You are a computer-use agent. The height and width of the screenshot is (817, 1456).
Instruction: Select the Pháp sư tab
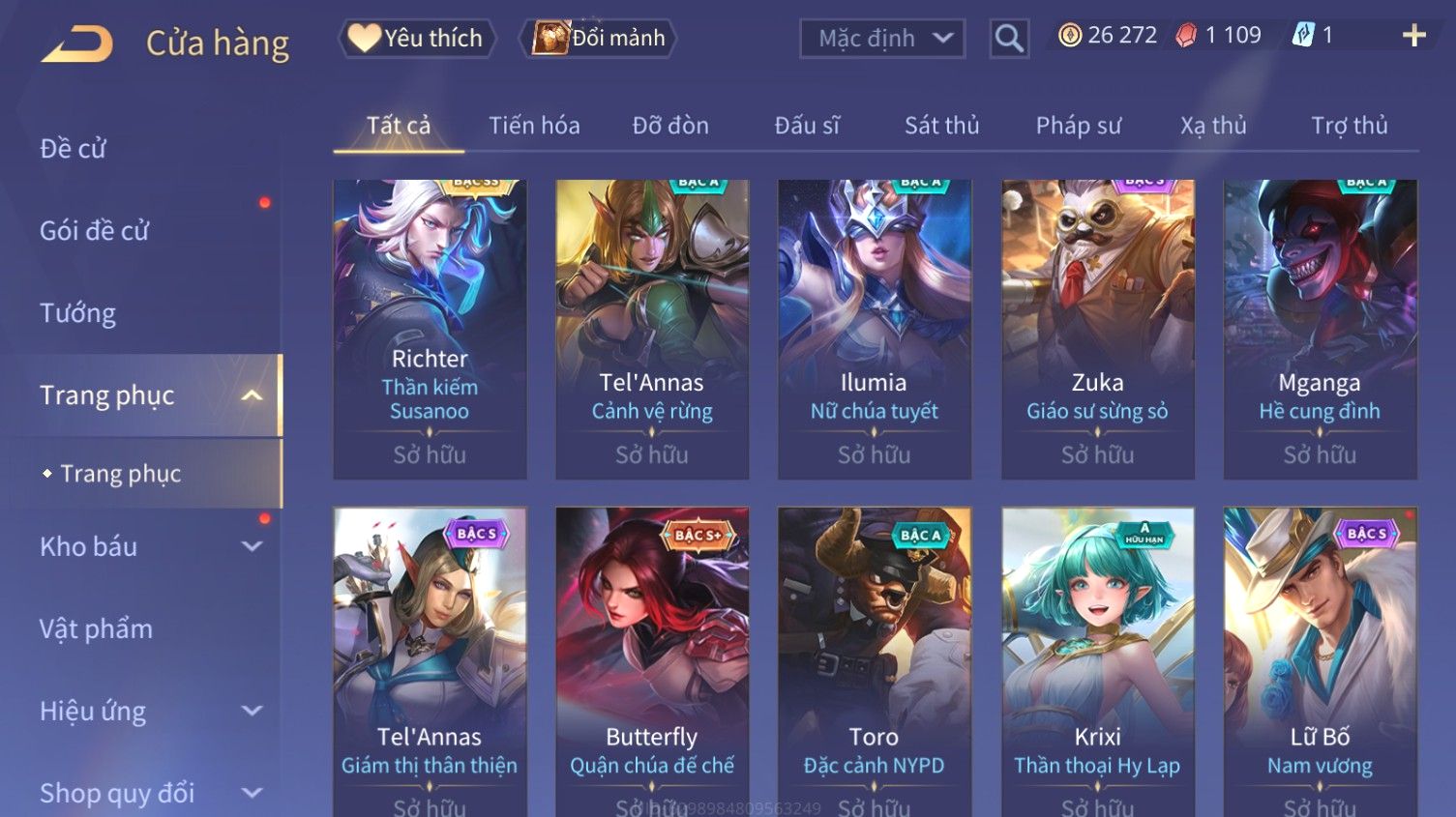[1079, 126]
